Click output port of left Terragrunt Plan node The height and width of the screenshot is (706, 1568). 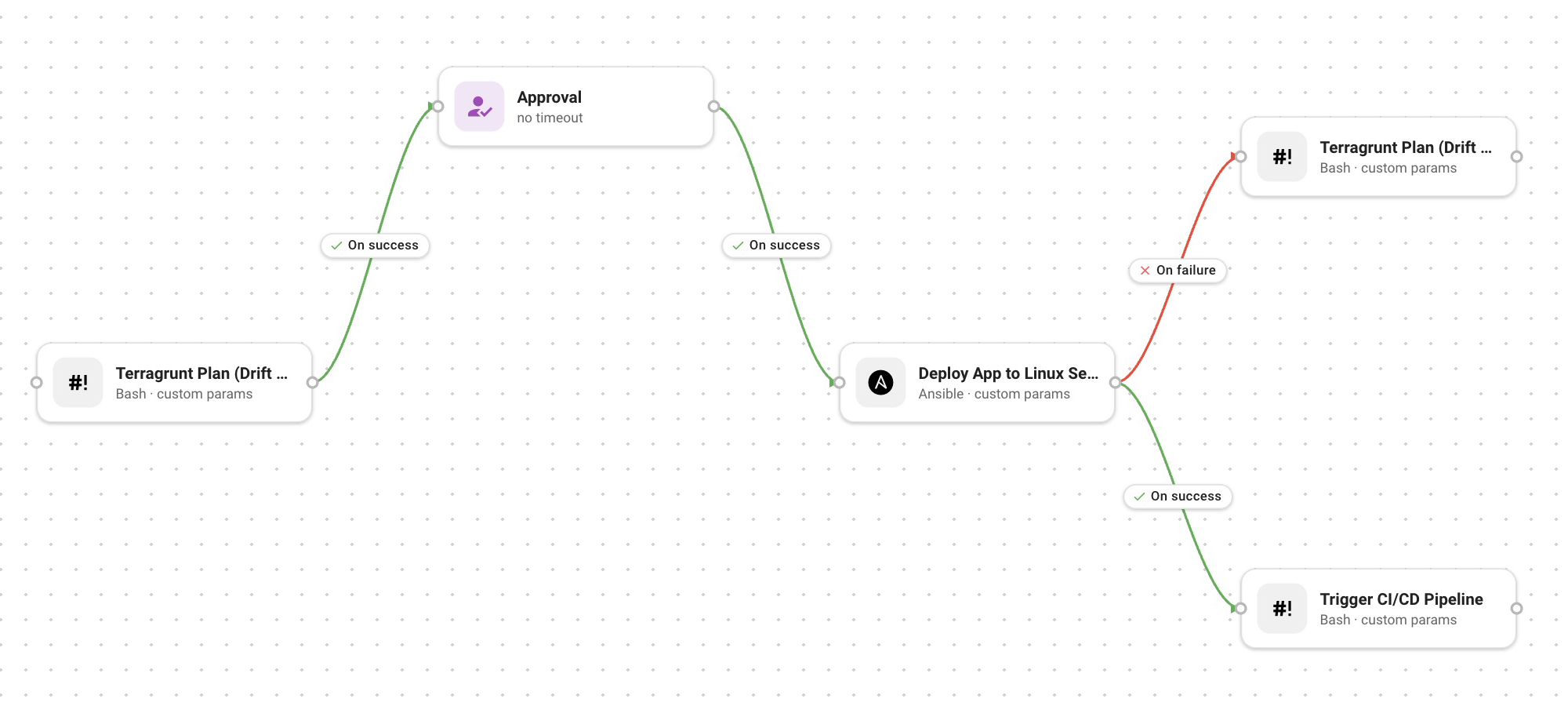[312, 383]
